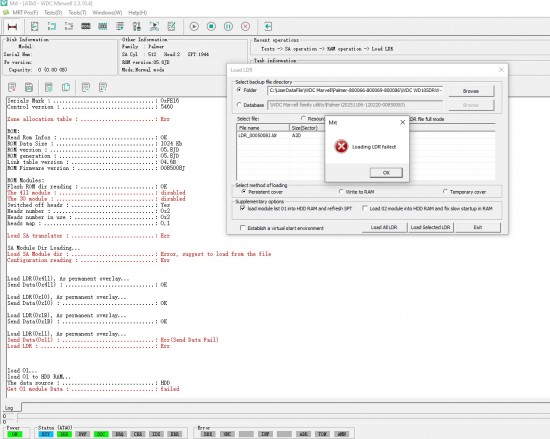Click the Folder path input field
550x439 pixels.
pyautogui.click(x=355, y=90)
